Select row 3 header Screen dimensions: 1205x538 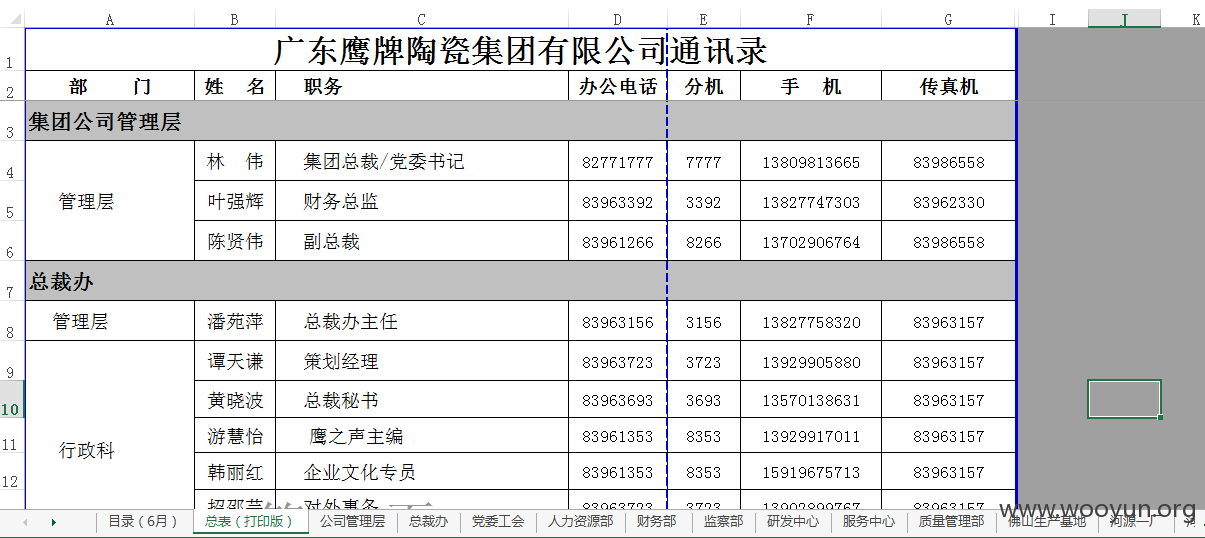pyautogui.click(x=12, y=120)
